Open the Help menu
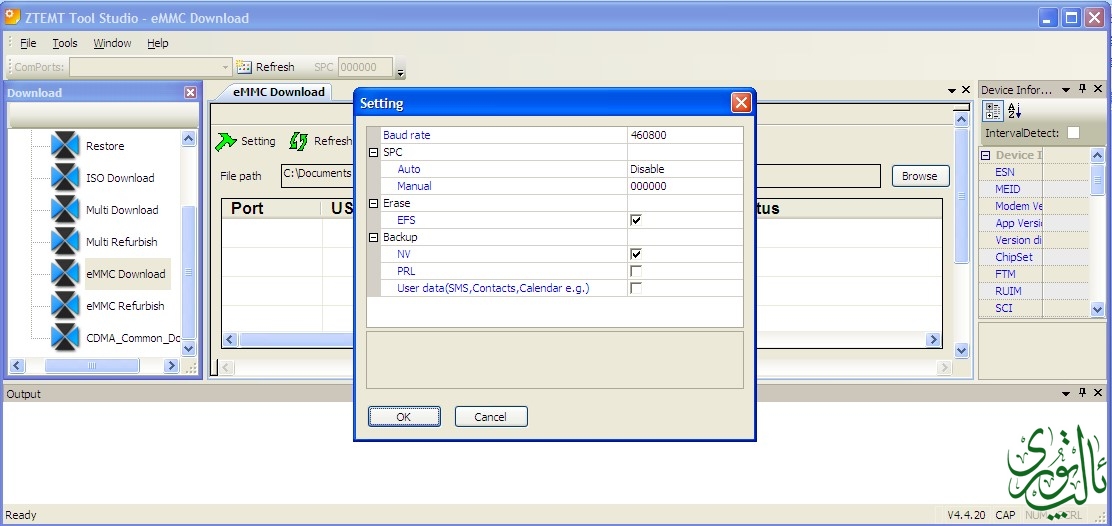This screenshot has height=526, width=1112. pyautogui.click(x=157, y=43)
